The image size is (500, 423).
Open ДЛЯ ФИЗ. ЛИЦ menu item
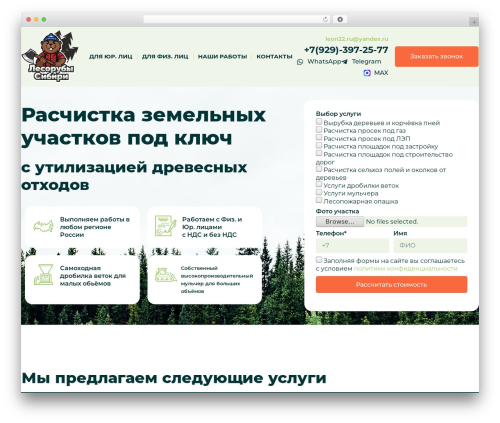pyautogui.click(x=165, y=57)
